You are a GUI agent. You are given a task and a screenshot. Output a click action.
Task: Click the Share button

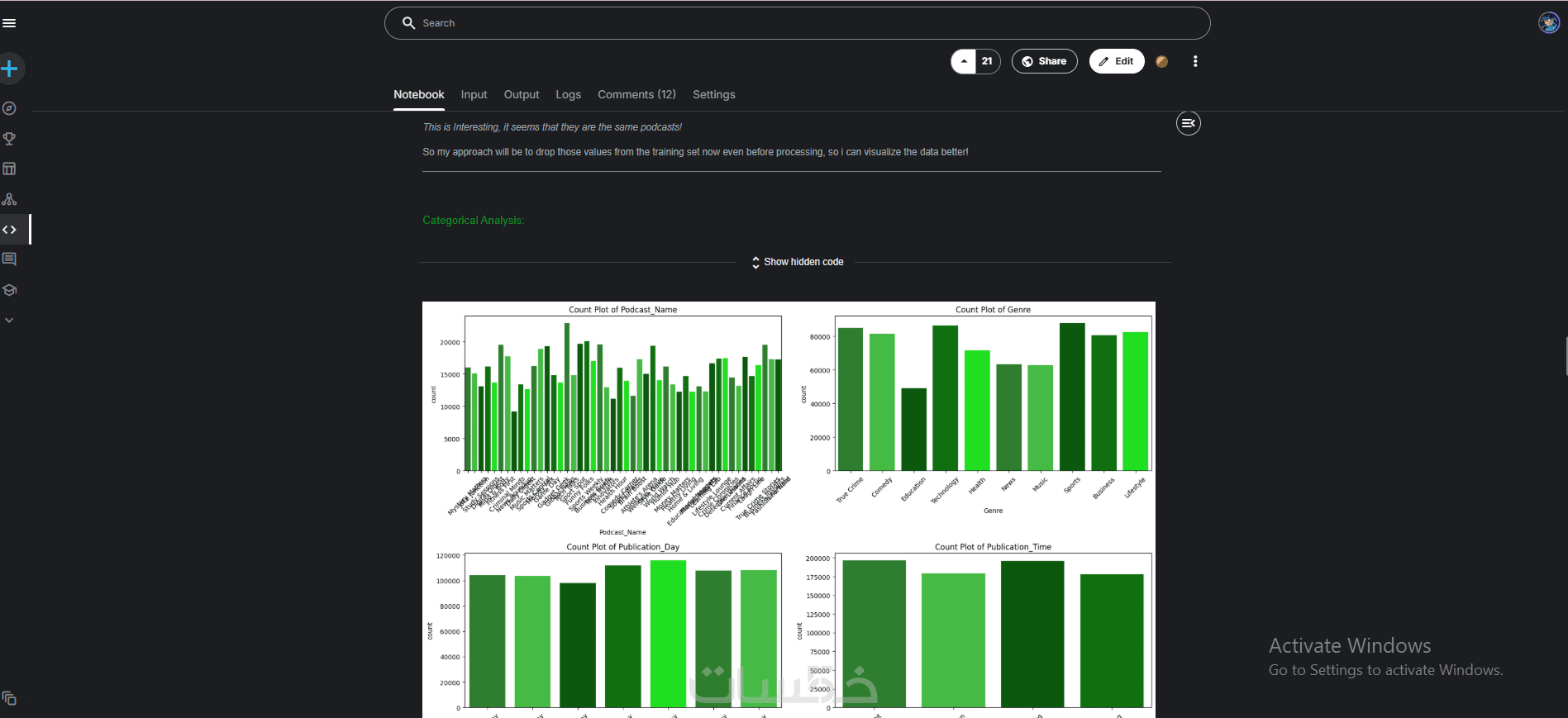[x=1044, y=61]
